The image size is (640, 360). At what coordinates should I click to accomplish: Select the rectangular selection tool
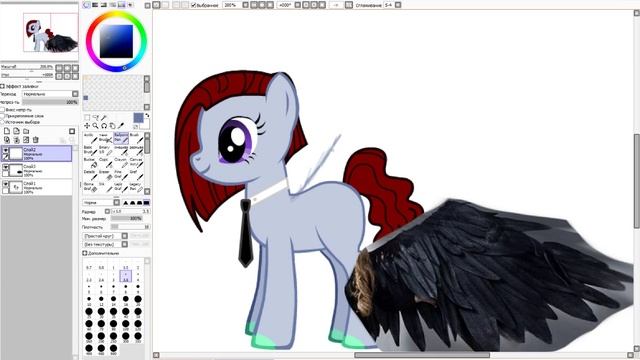click(x=87, y=118)
